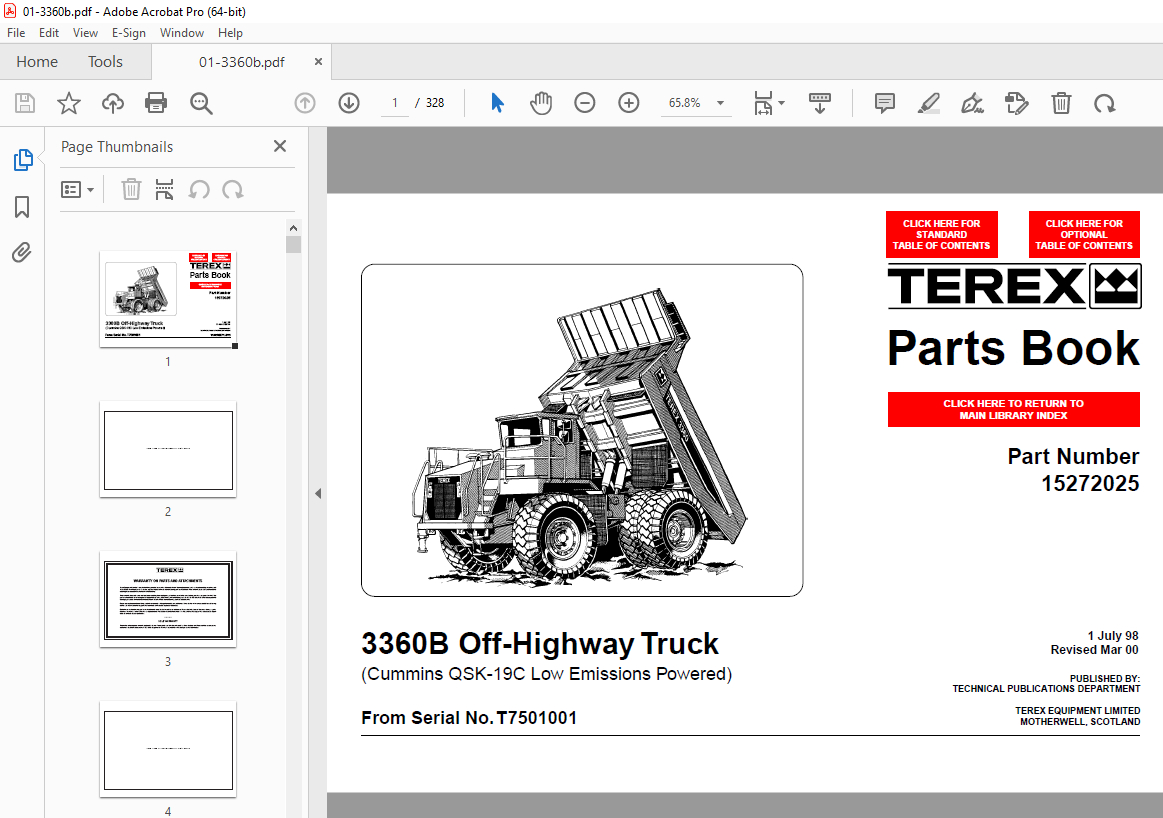The image size is (1163, 818).
Task: Select page 3 warranty thumbnail
Action: (x=168, y=599)
